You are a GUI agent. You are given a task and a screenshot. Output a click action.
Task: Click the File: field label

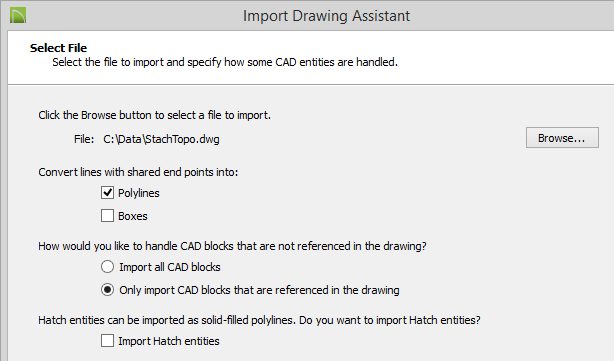click(84, 139)
